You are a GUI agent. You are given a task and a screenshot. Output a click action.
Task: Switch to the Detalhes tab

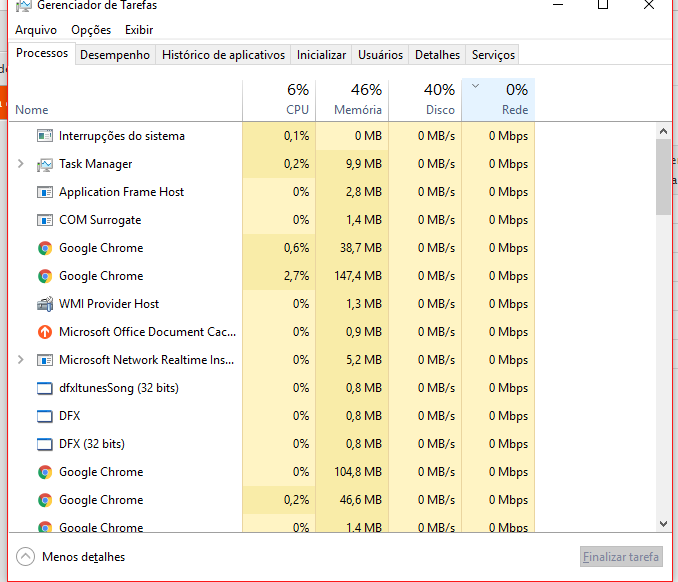(437, 55)
